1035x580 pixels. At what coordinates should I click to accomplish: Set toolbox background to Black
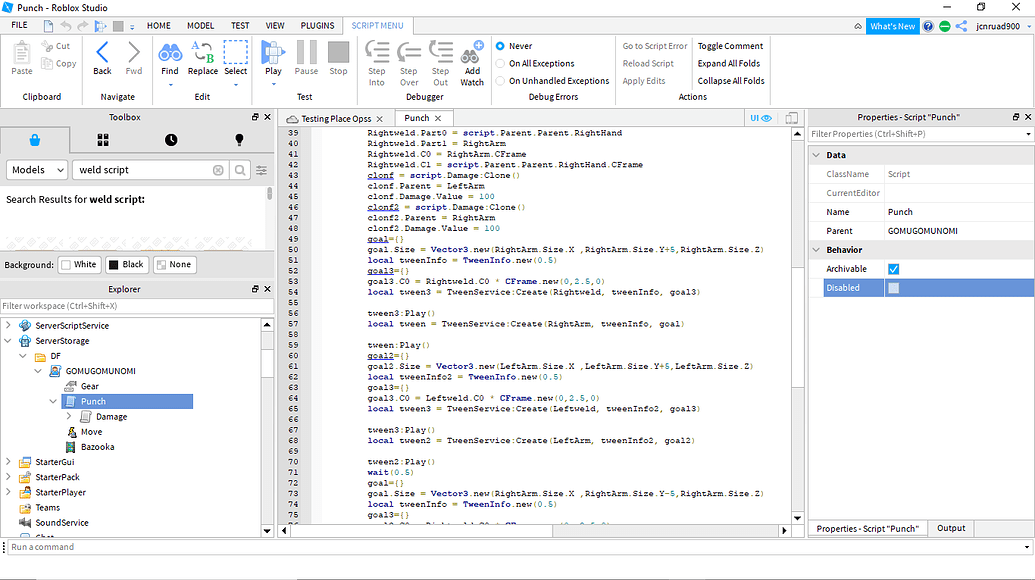coord(126,265)
